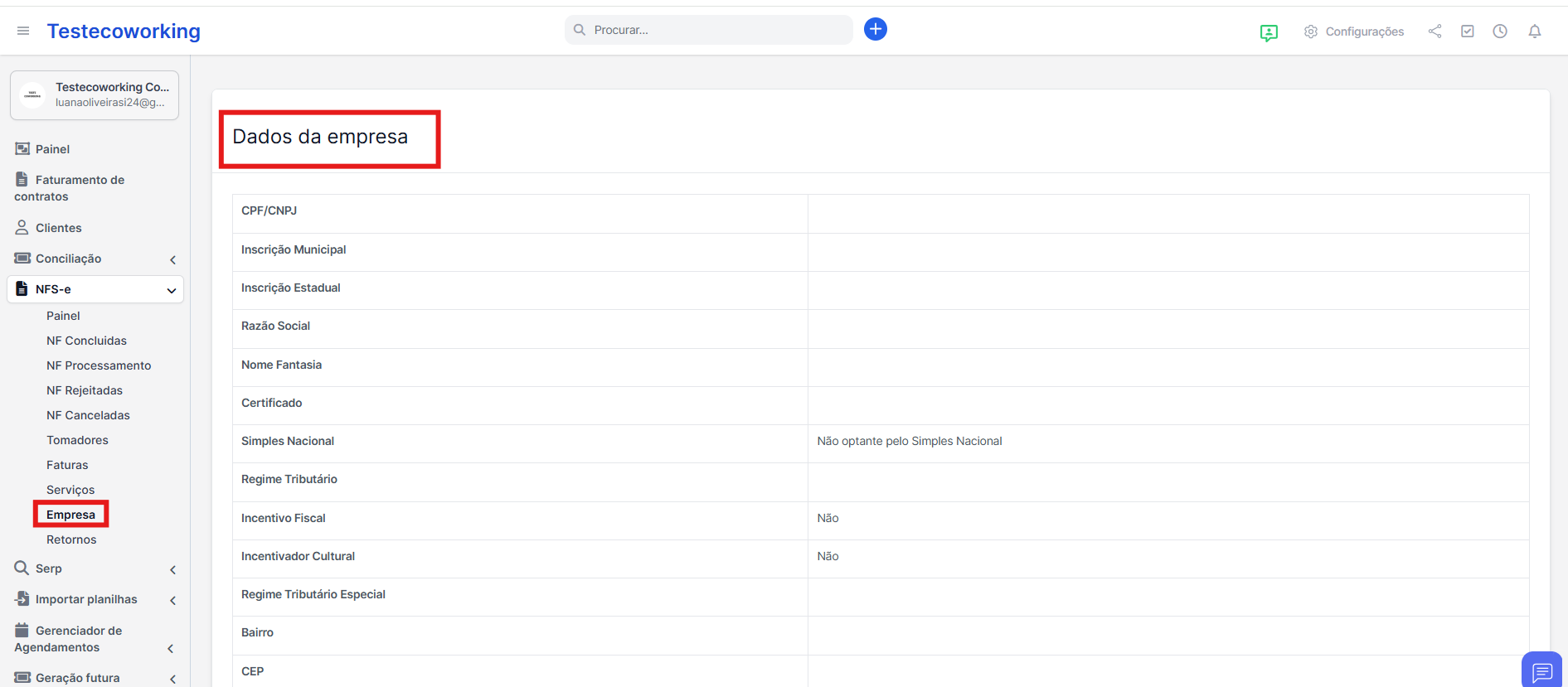The width and height of the screenshot is (1568, 687).
Task: Open the green support chat icon
Action: coord(1268,32)
